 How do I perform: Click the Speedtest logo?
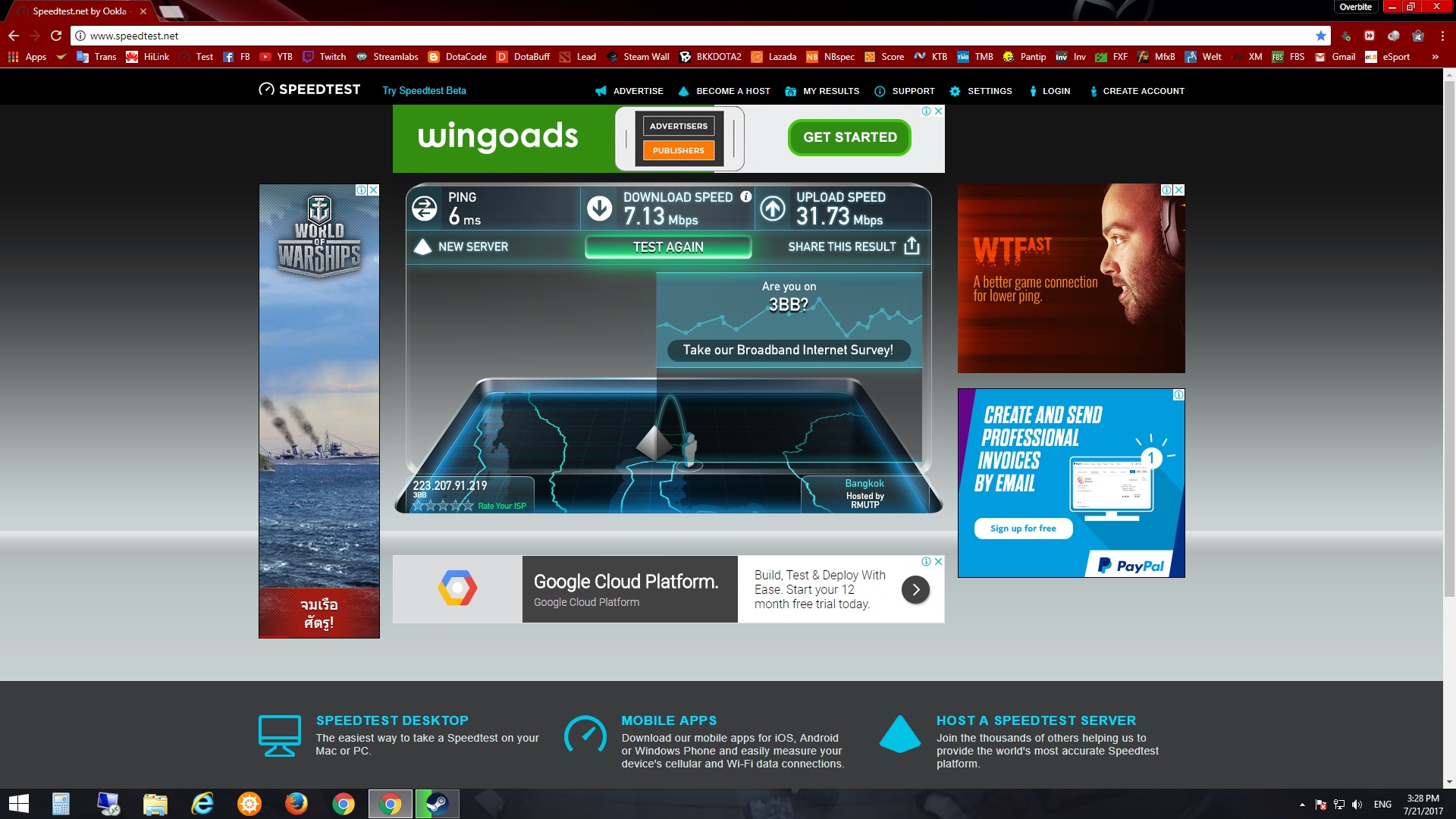(309, 89)
